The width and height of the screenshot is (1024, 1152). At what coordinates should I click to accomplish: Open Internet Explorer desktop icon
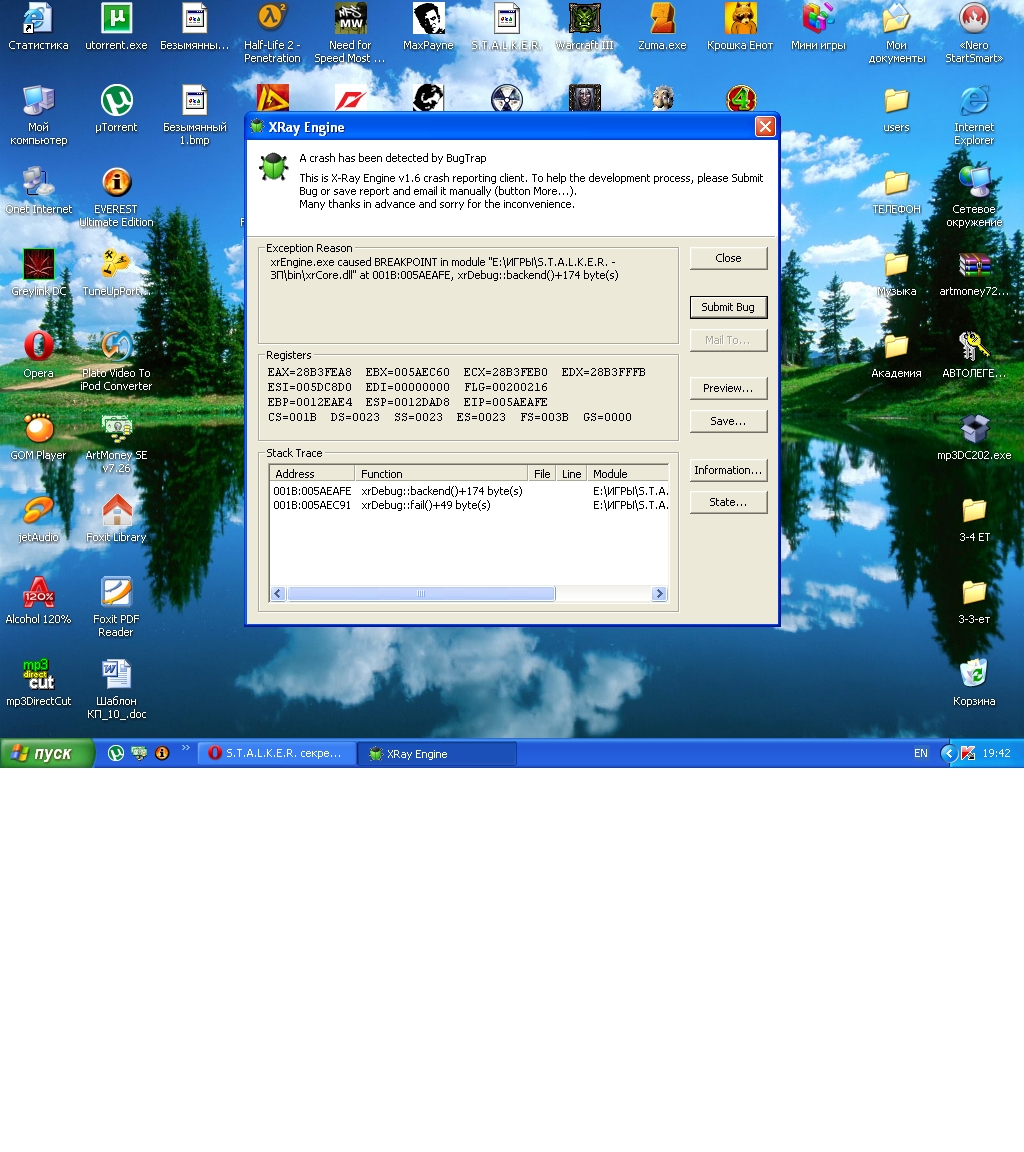point(973,115)
